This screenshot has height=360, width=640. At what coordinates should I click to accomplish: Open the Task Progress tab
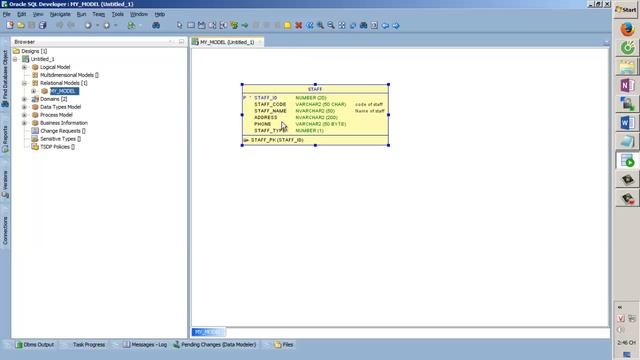pyautogui.click(x=89, y=345)
